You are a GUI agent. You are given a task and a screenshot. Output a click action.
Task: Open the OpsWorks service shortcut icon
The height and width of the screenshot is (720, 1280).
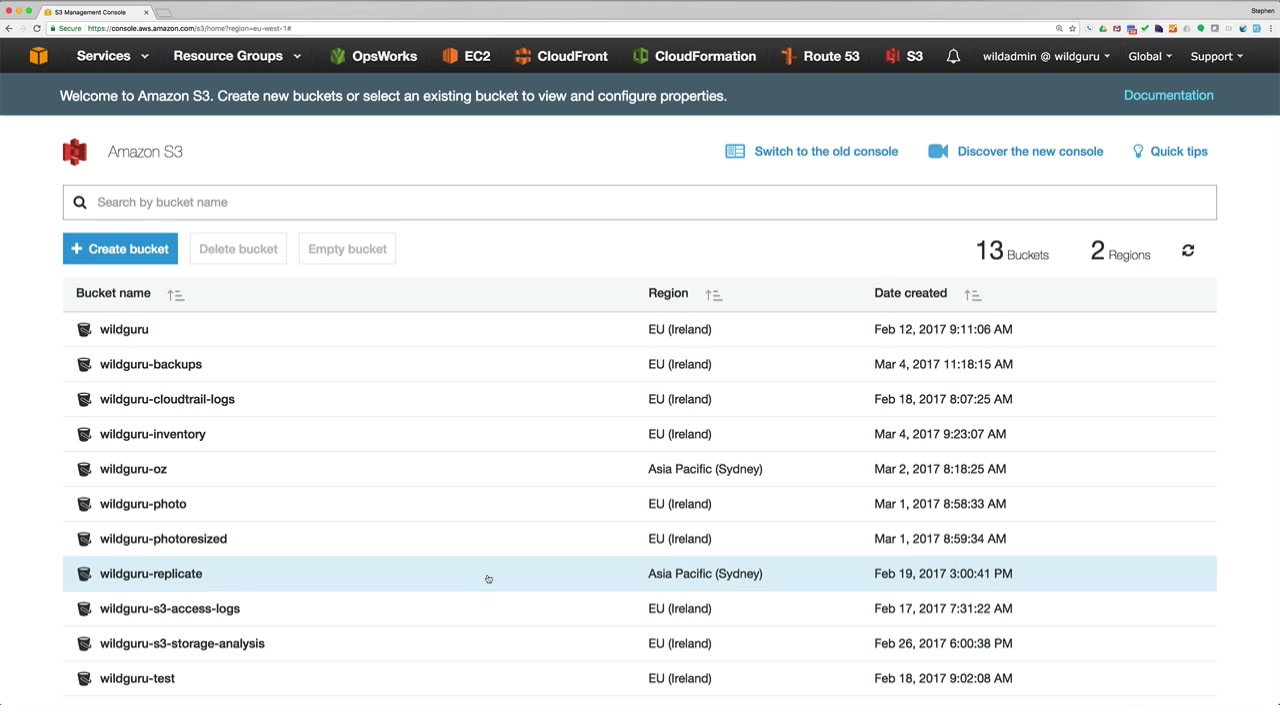click(338, 56)
